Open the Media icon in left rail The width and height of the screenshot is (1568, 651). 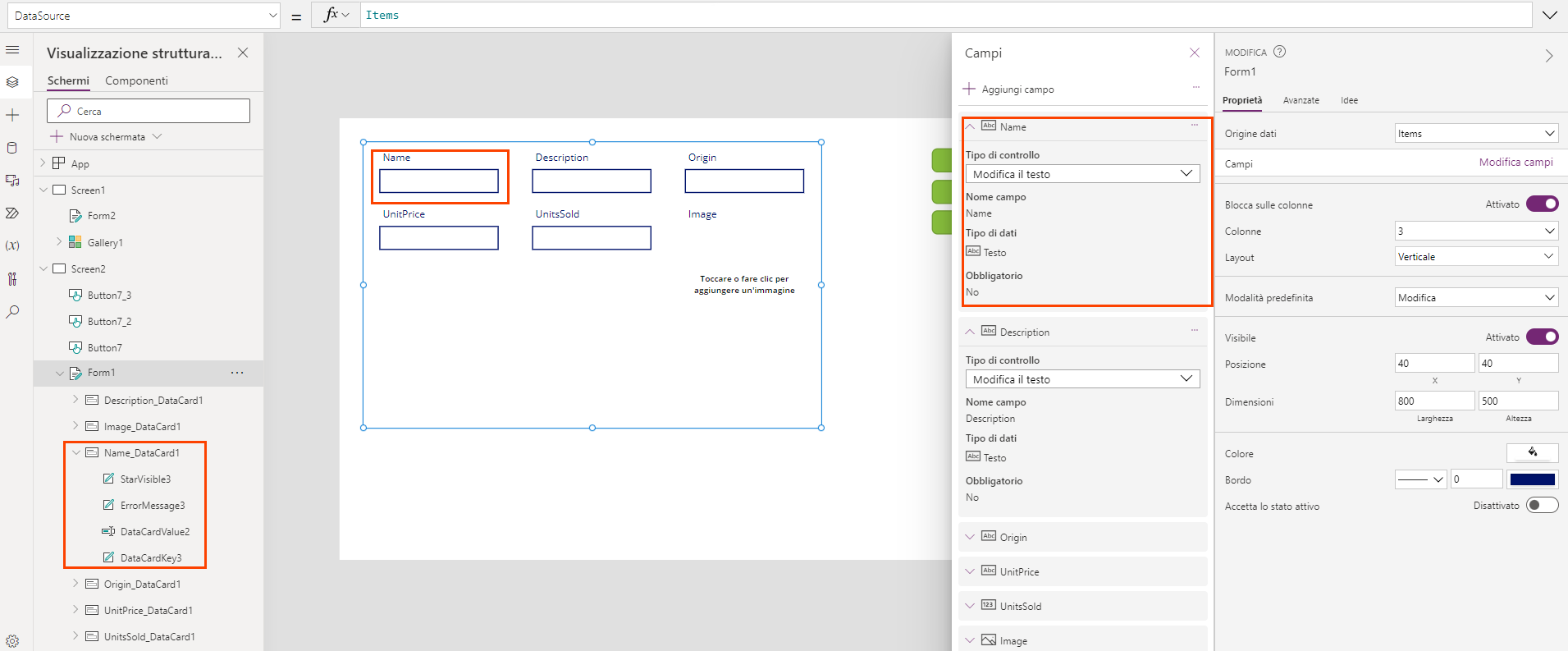point(12,181)
